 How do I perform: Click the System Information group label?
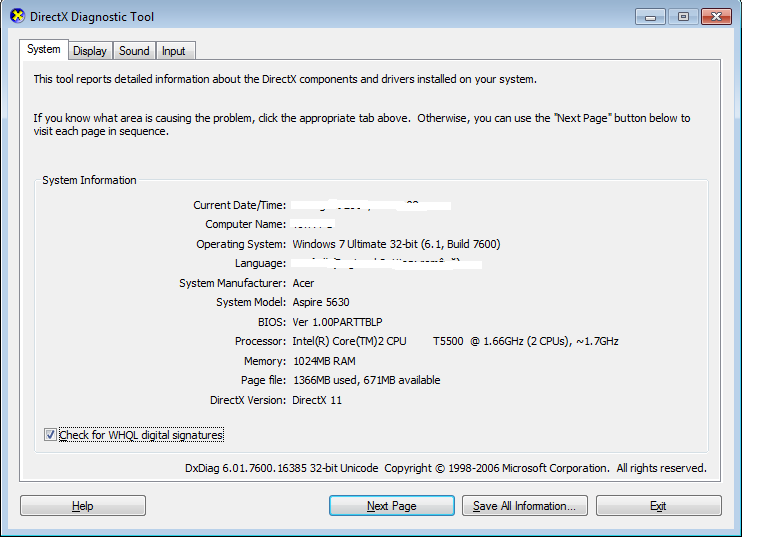89,180
